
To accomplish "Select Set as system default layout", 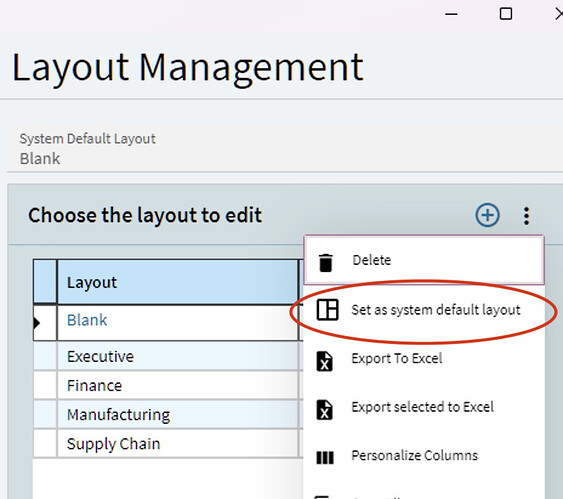I will click(424, 310).
